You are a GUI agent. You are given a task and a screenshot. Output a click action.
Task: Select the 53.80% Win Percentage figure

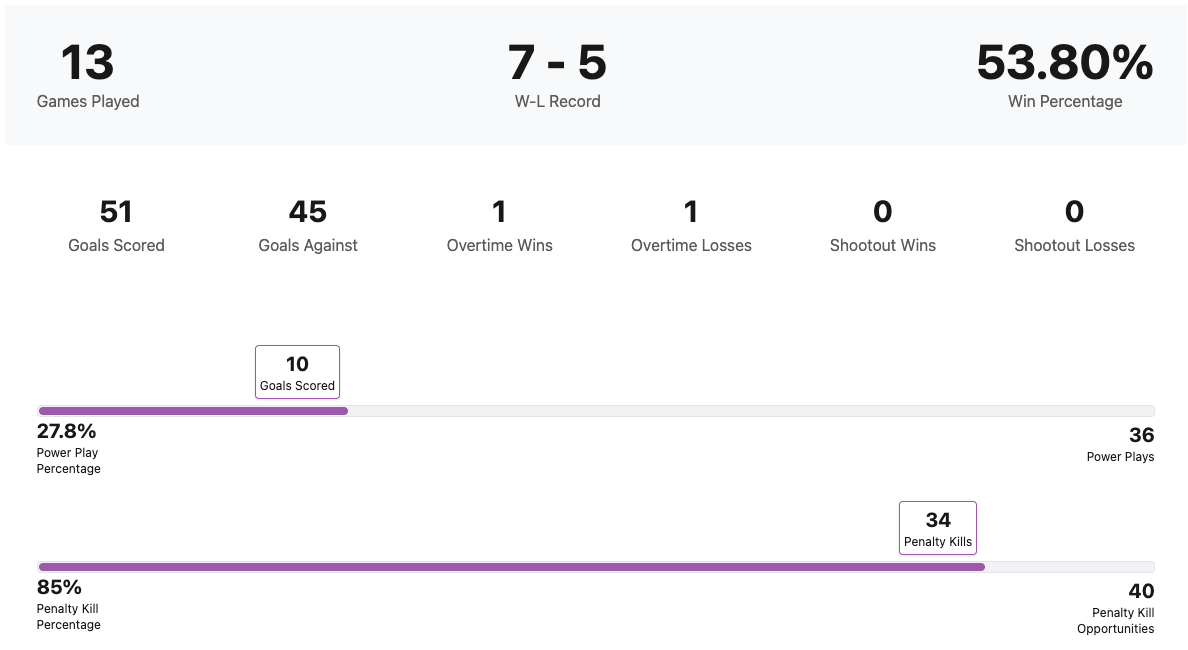(1064, 63)
